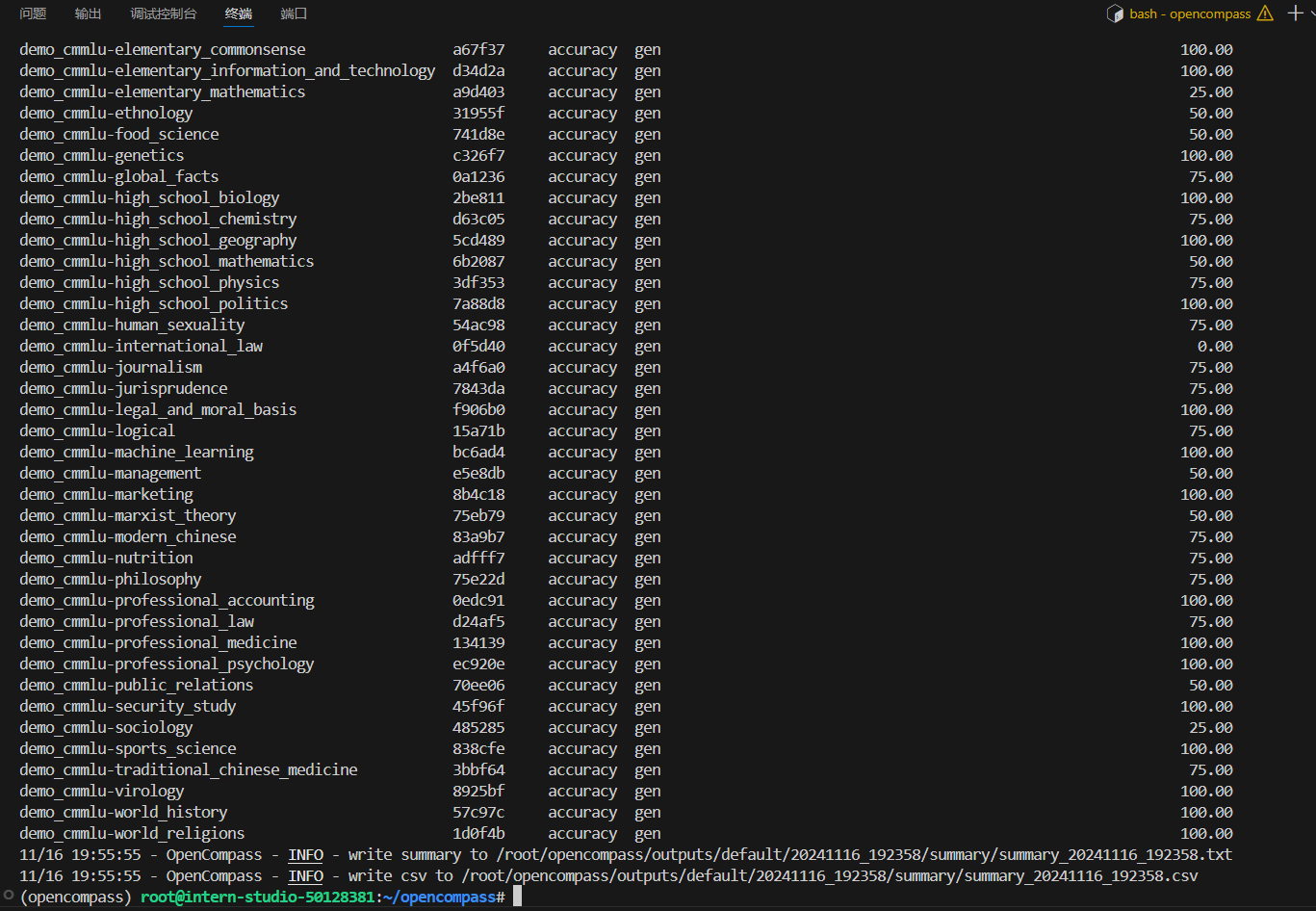This screenshot has height=911, width=1316.
Task: Click the 0.00 score for international_law
Action: tap(1216, 346)
